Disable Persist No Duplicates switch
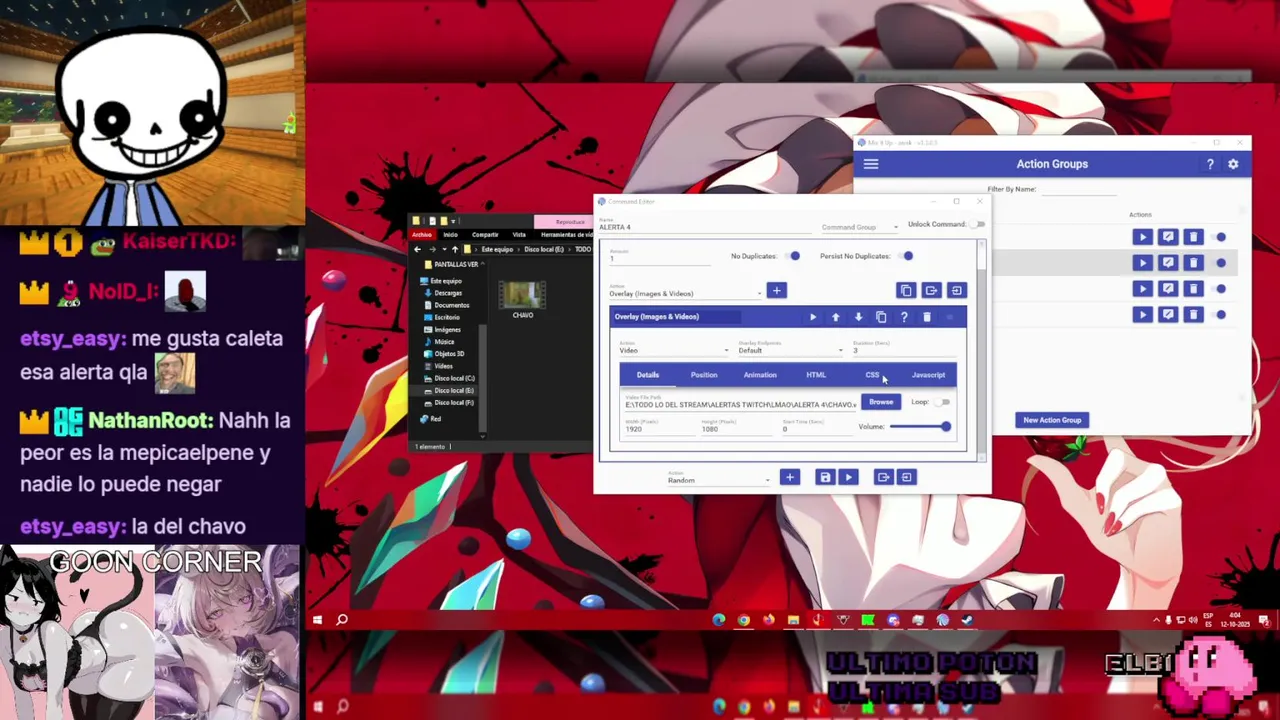The image size is (1280, 720). click(x=906, y=256)
